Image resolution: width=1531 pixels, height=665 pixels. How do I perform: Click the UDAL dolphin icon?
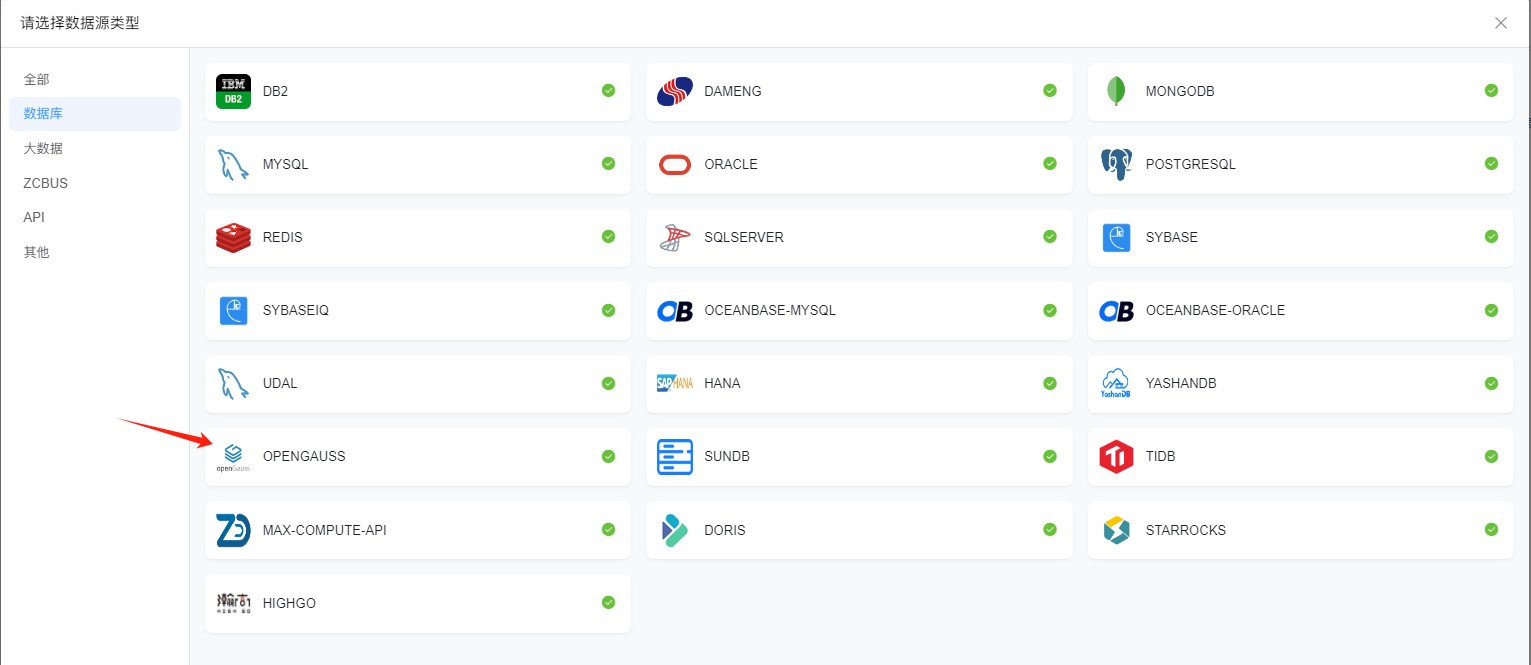click(x=233, y=383)
